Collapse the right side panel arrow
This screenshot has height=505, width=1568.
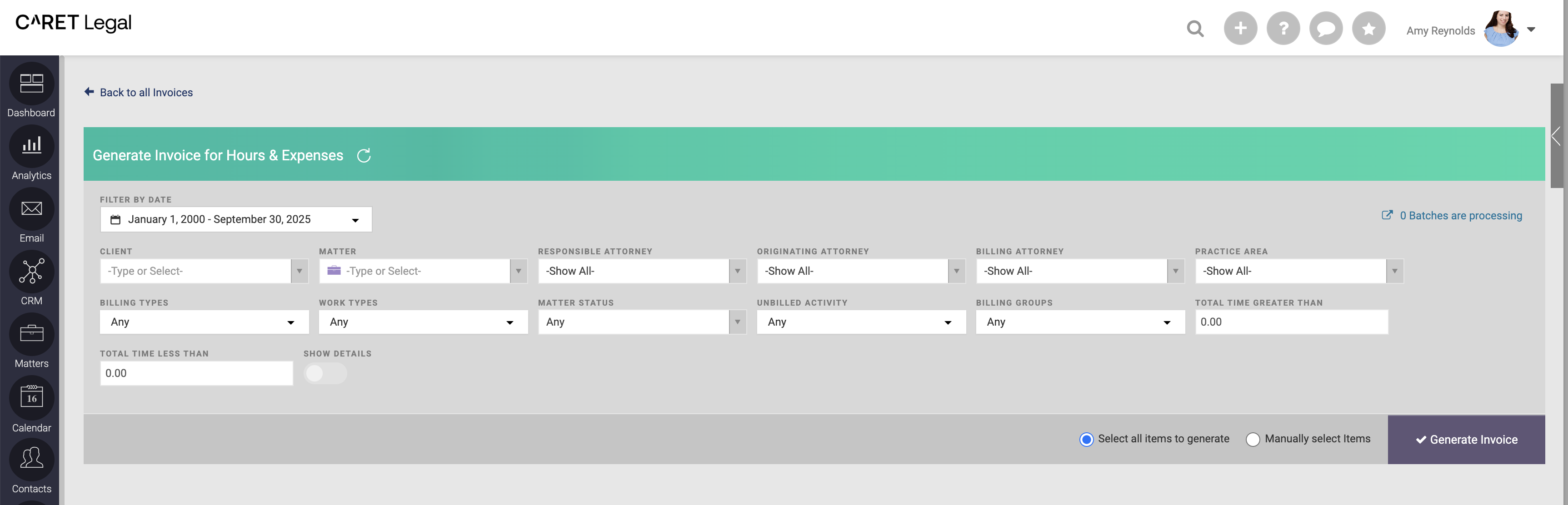(x=1556, y=136)
